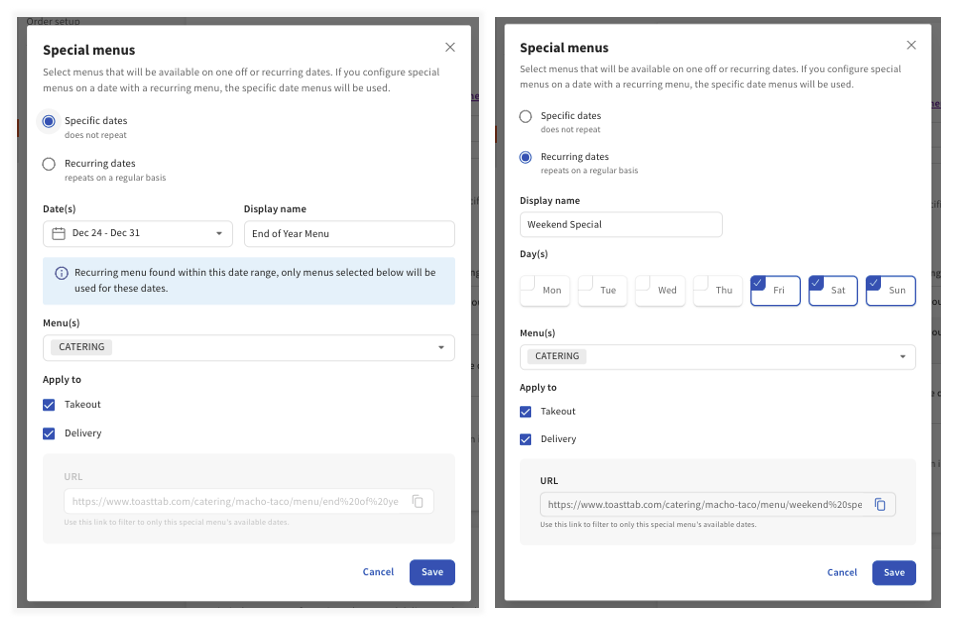
Task: Select Specific dates in the Weekend Special dialog
Action: 526,116
